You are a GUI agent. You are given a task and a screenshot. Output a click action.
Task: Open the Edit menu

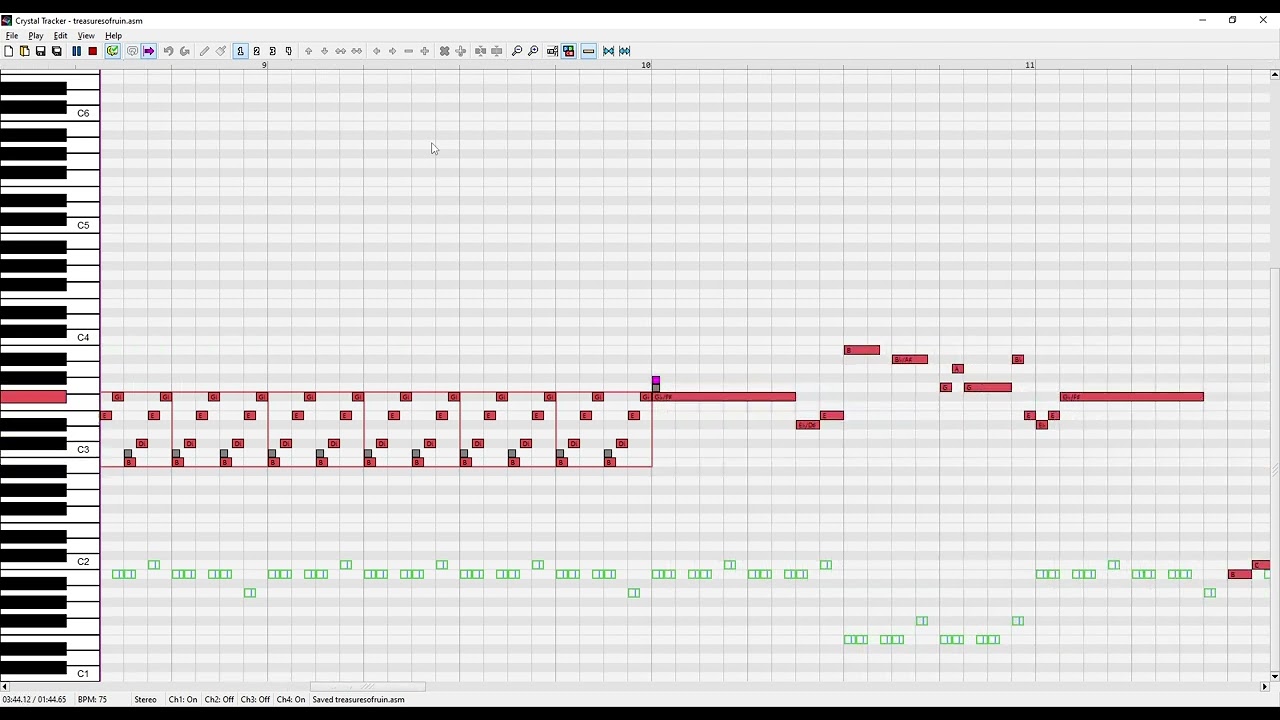click(61, 36)
